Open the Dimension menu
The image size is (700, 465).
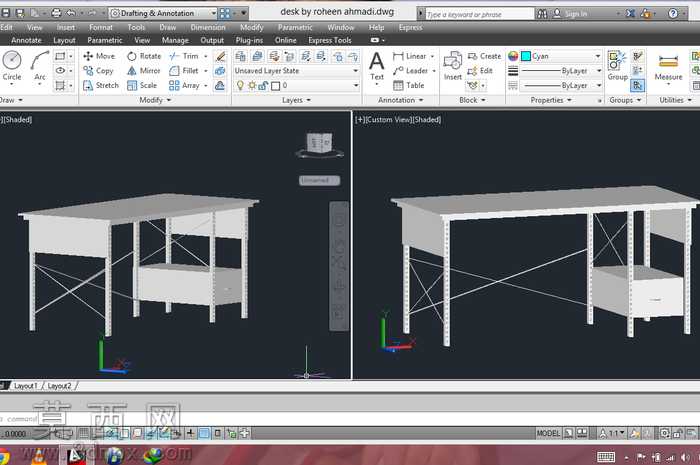click(208, 27)
